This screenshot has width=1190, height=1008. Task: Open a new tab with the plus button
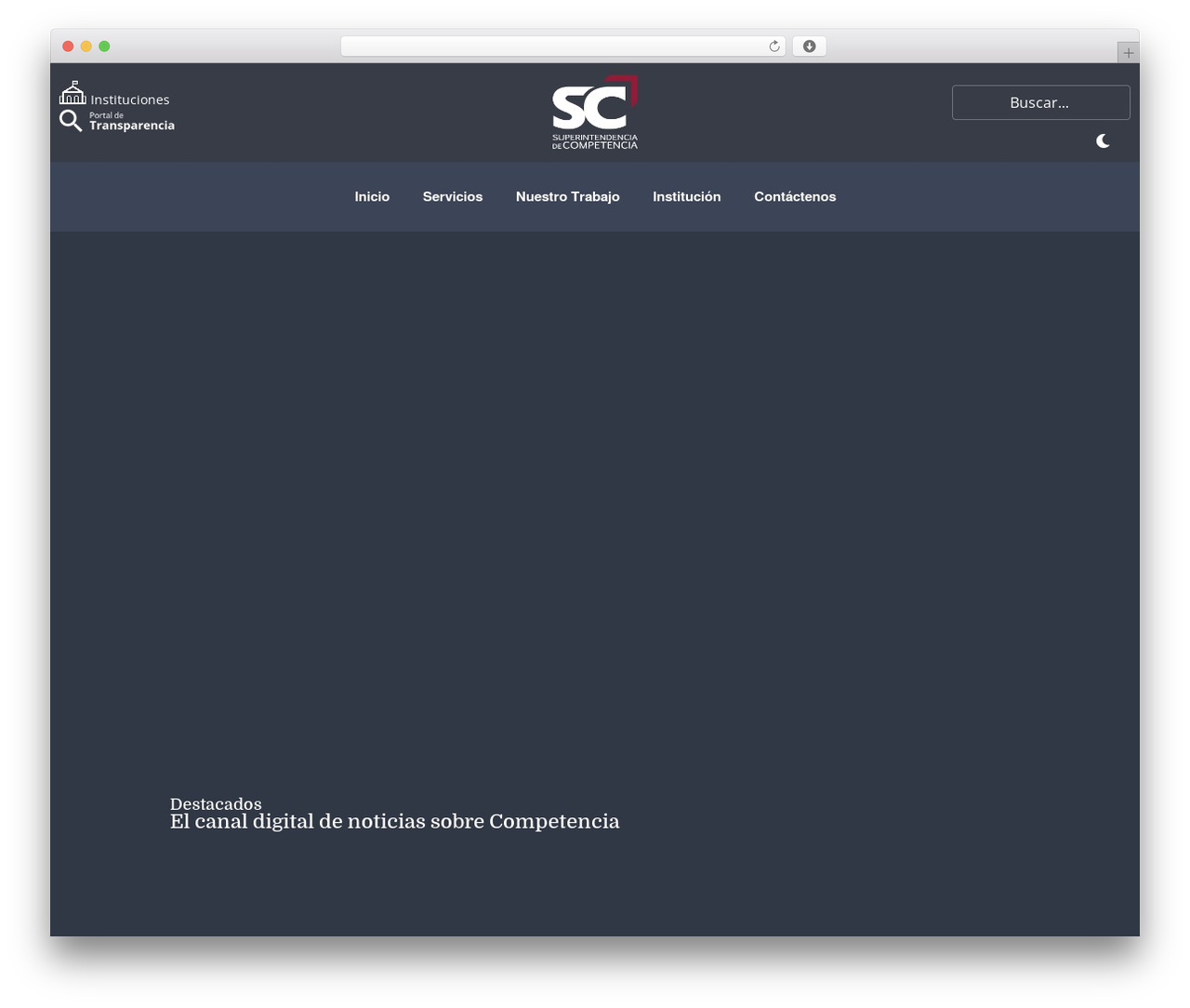[x=1128, y=53]
